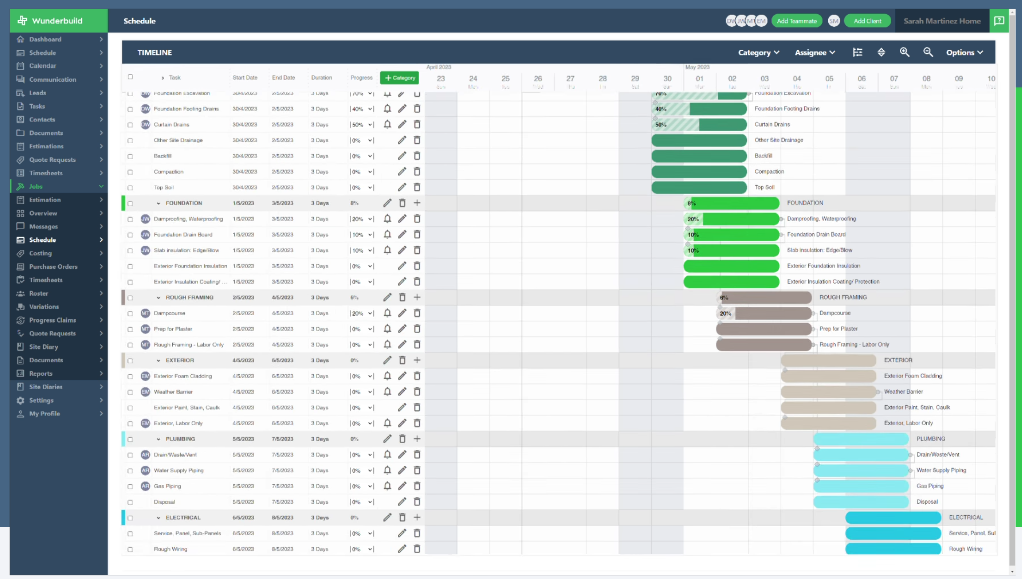Click the SM avatar next to Add Client
The height and width of the screenshot is (579, 1022).
click(834, 21)
